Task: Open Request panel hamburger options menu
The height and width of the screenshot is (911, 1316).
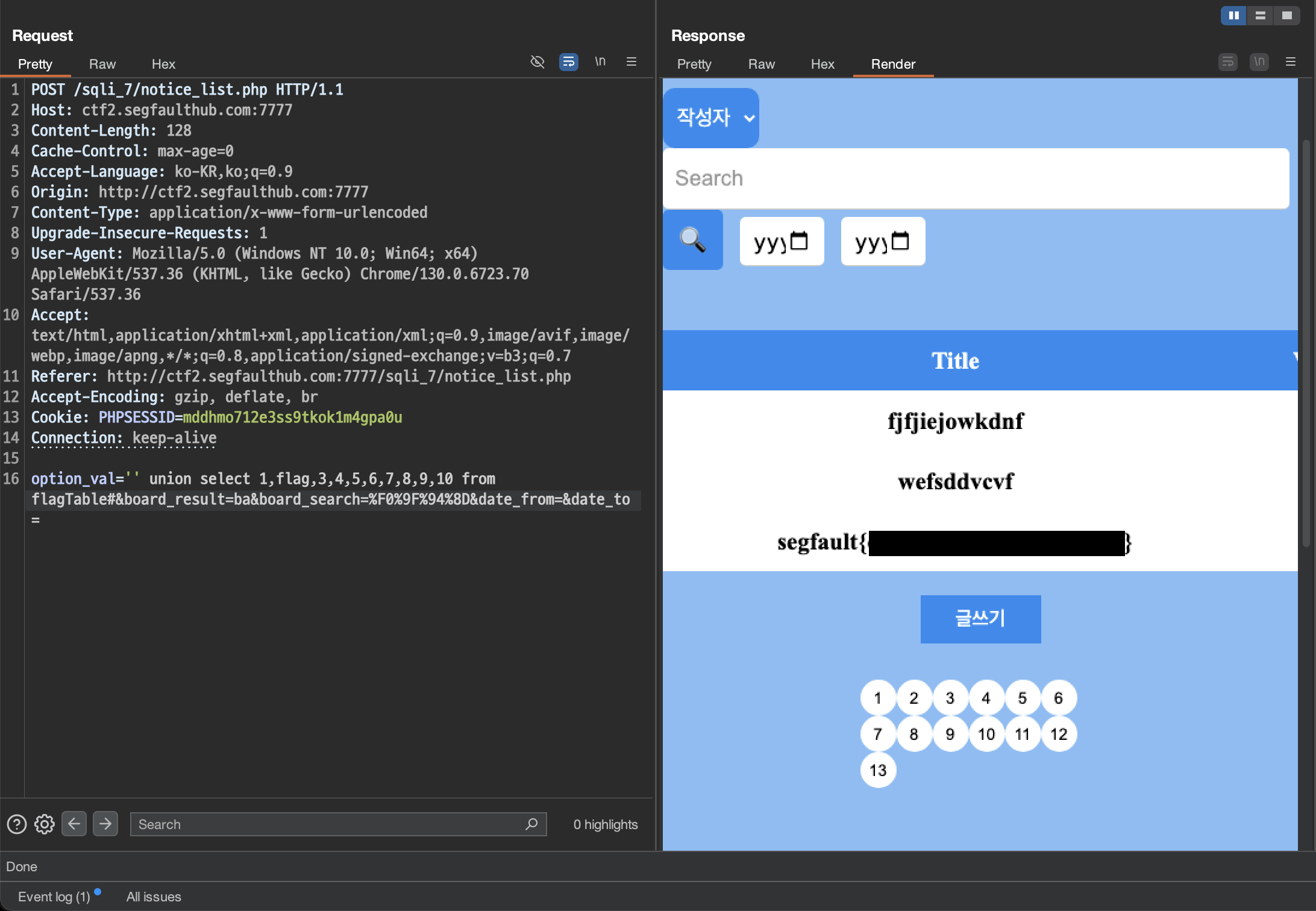Action: [631, 61]
